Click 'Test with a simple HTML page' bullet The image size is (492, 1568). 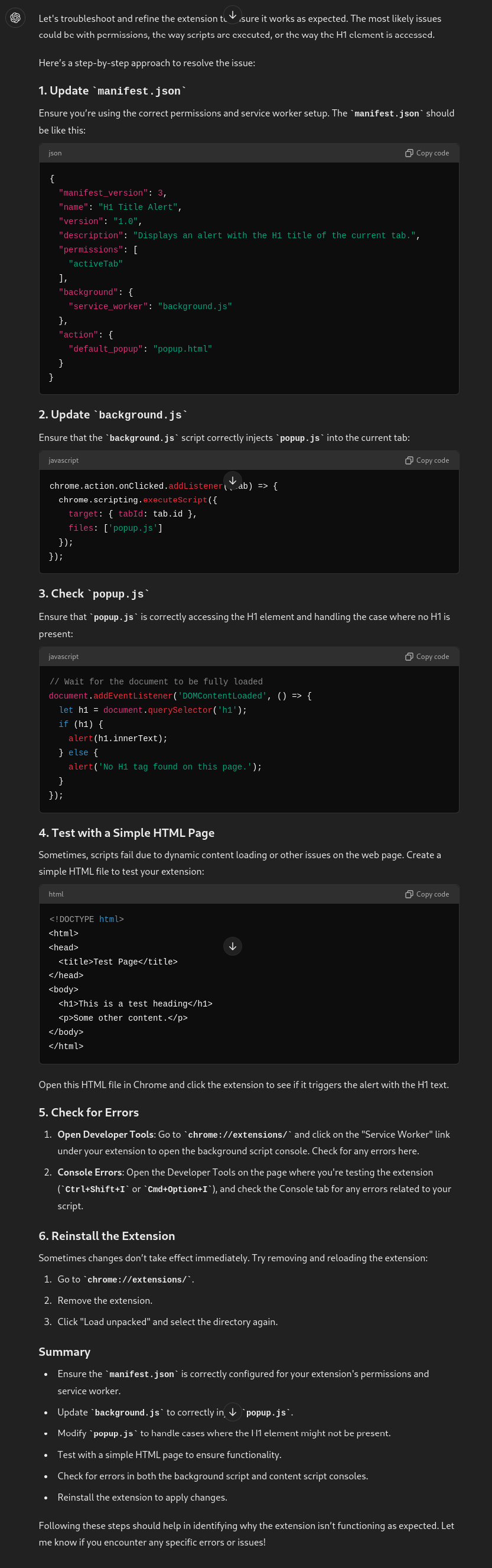[x=169, y=1454]
